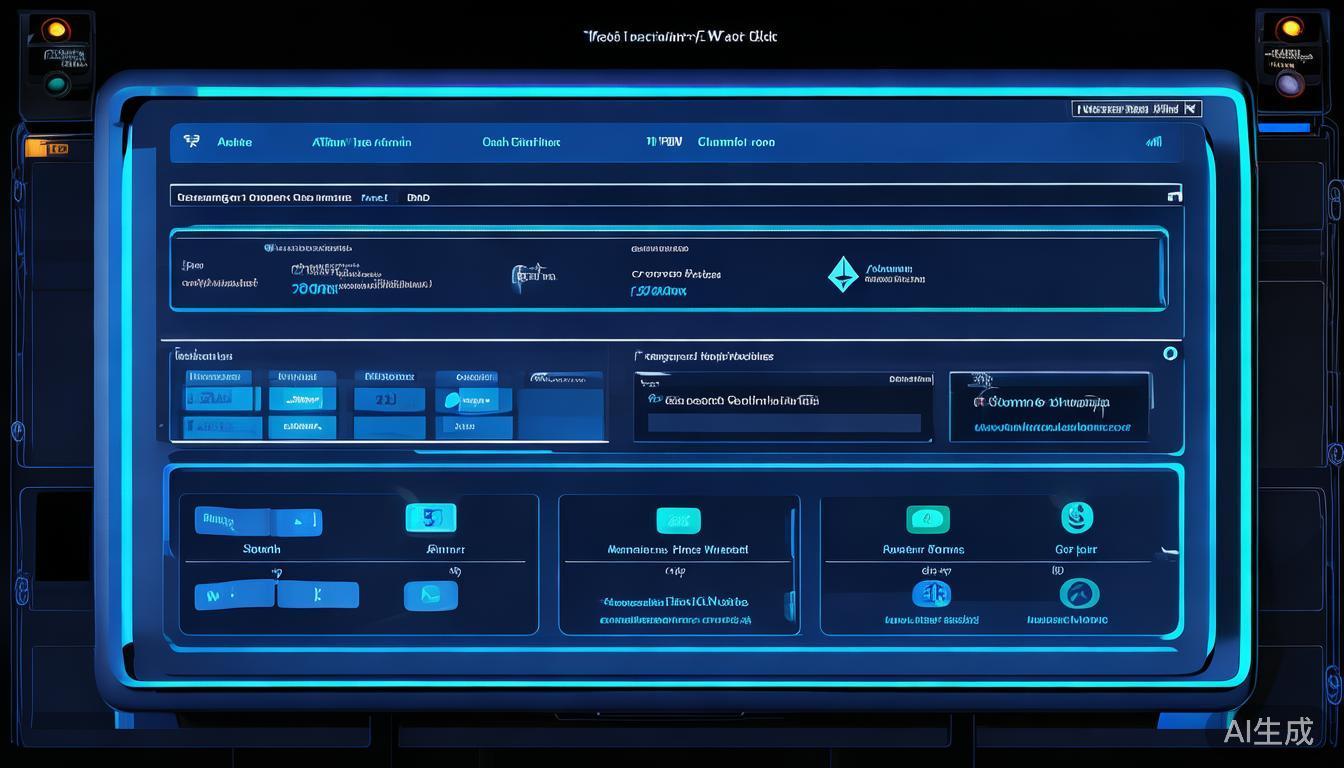Click the cyan square icon numbered 5

[431, 517]
